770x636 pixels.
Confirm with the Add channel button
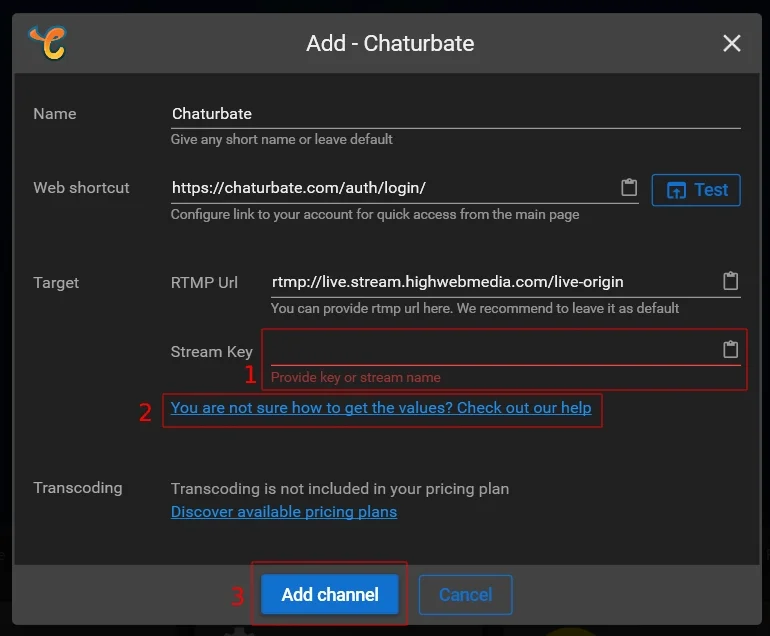tap(330, 594)
